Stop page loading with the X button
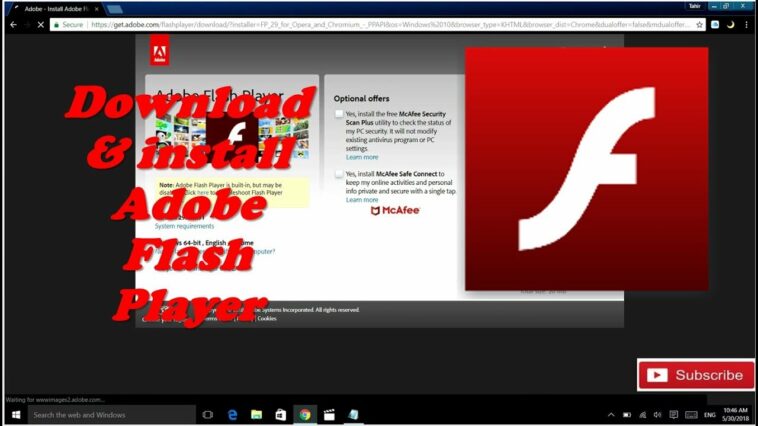This screenshot has height=426, width=758. pyautogui.click(x=41, y=25)
